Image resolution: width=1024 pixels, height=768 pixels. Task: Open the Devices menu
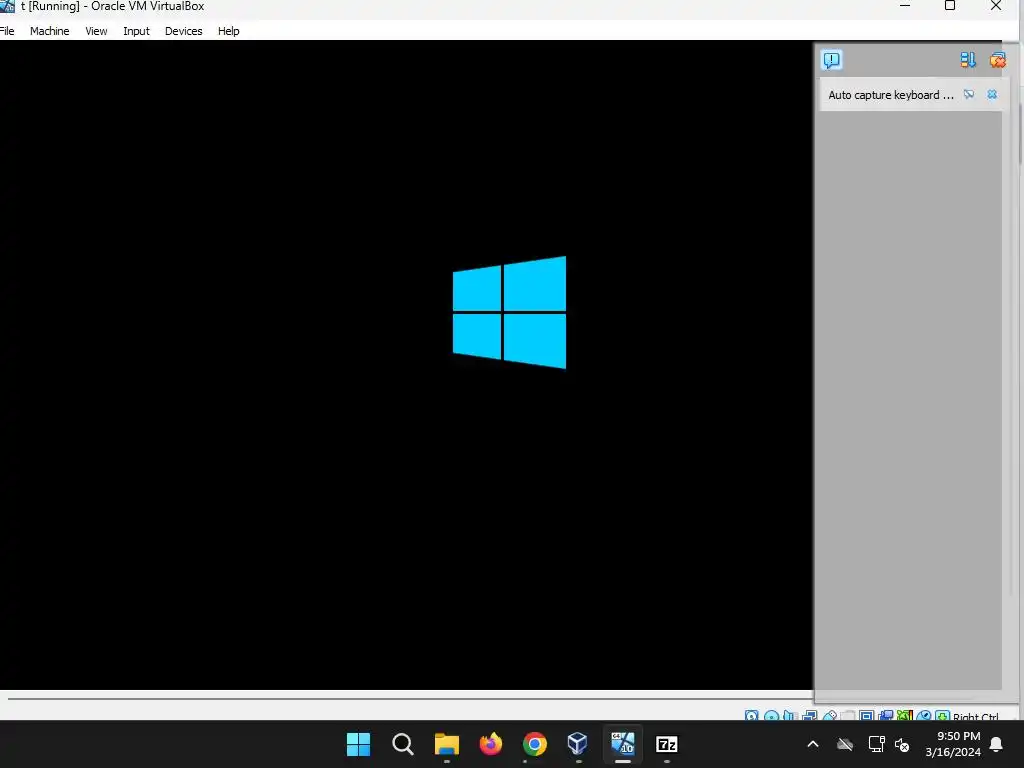184,31
